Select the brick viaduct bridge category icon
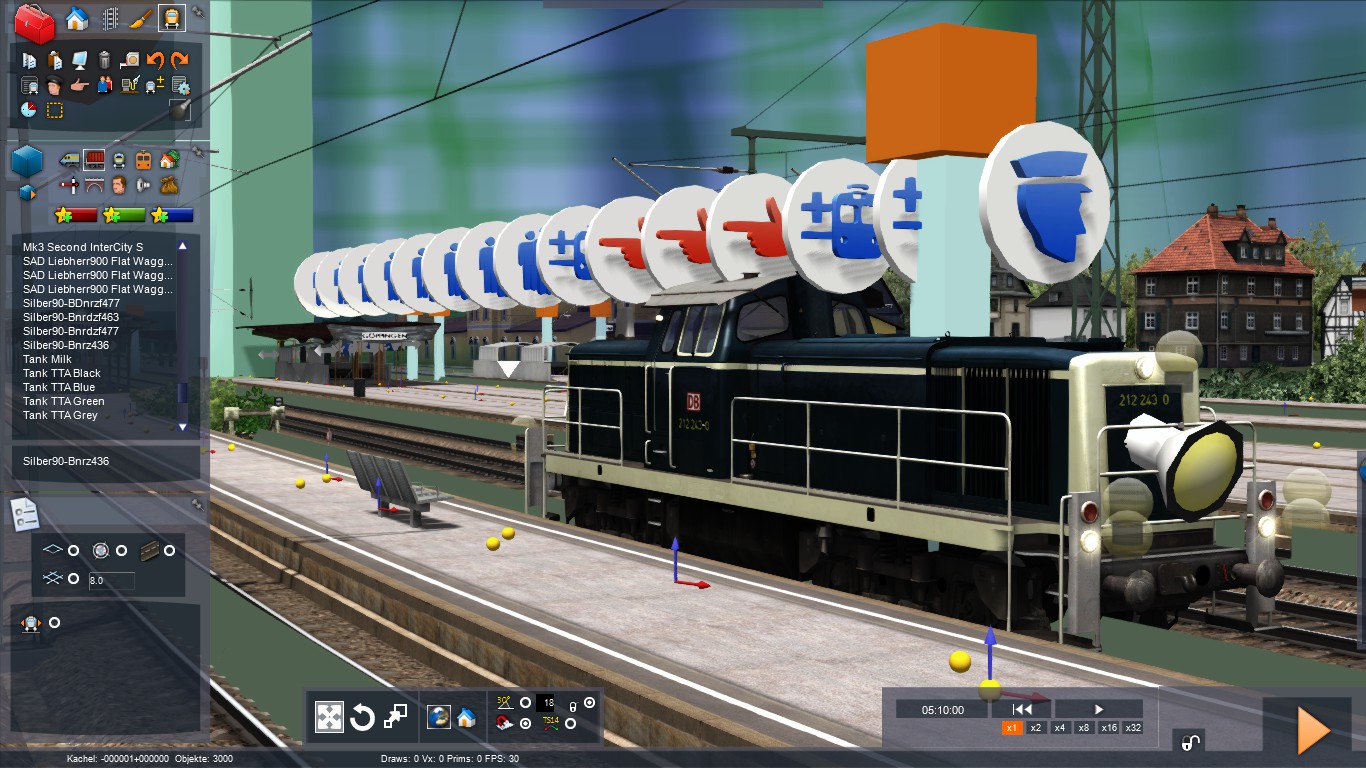Screen dimensions: 1366x768 (94, 184)
